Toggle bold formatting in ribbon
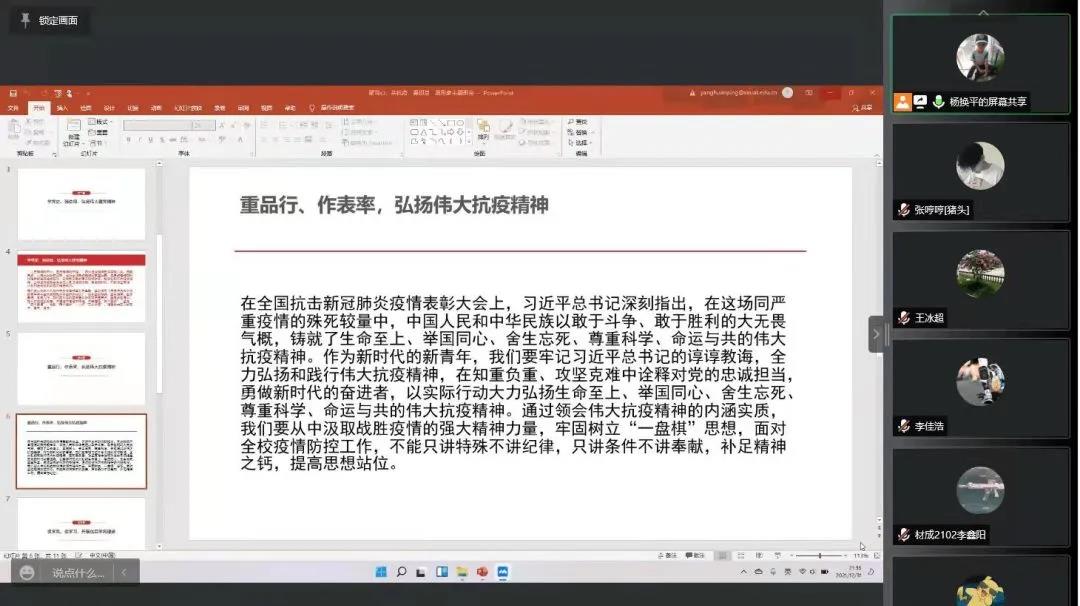The width and height of the screenshot is (1080, 606). [127, 140]
